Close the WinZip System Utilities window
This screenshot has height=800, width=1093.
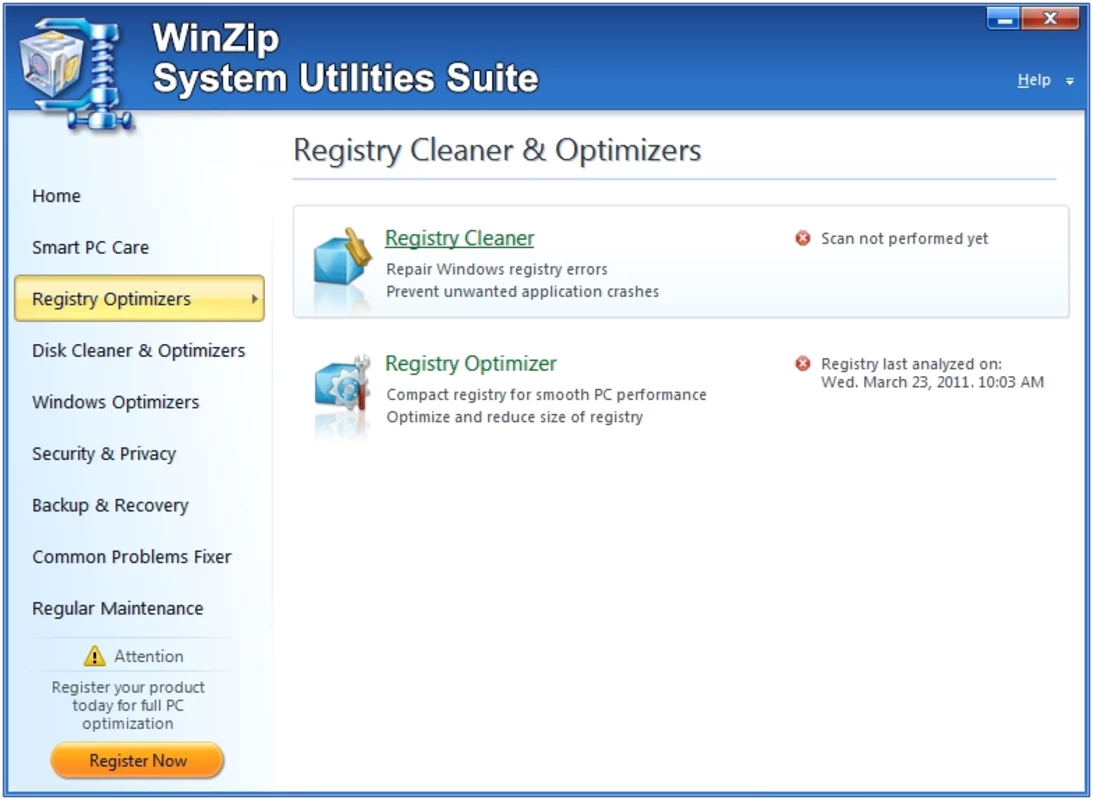[1050, 19]
